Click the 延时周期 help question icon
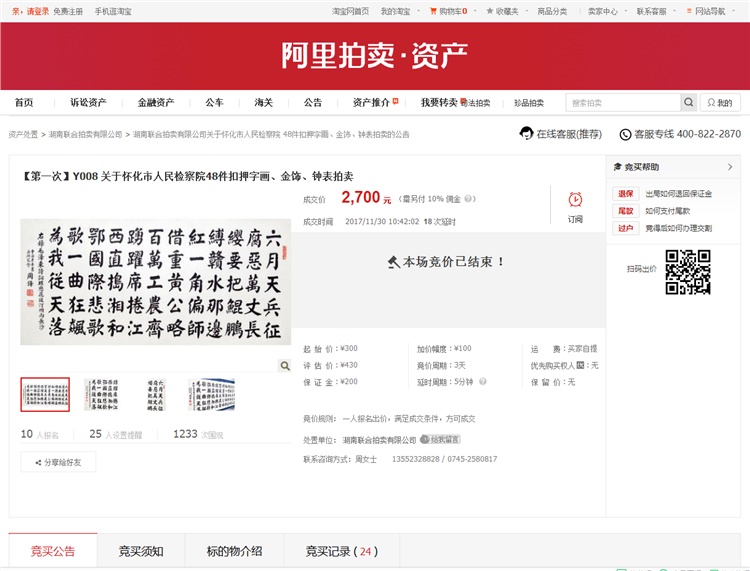Image resolution: width=750 pixels, height=571 pixels. click(x=483, y=382)
